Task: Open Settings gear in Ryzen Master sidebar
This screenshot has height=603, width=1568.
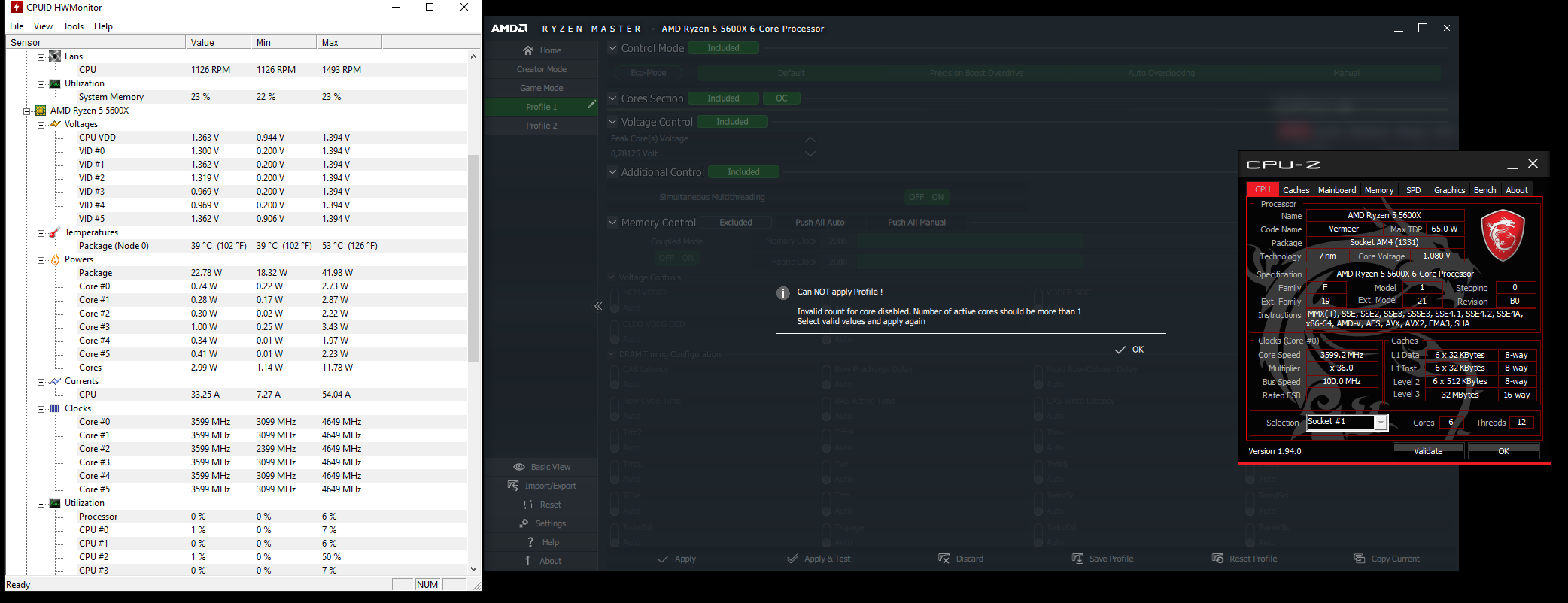Action: 524,523
